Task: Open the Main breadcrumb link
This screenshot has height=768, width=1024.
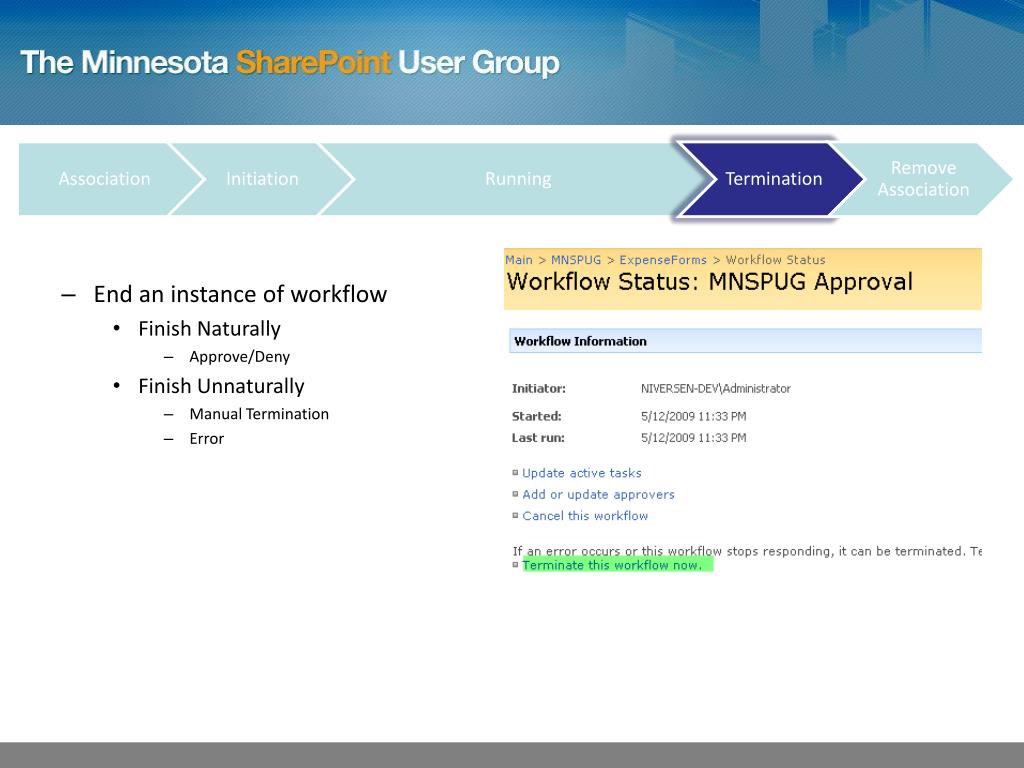Action: point(519,260)
